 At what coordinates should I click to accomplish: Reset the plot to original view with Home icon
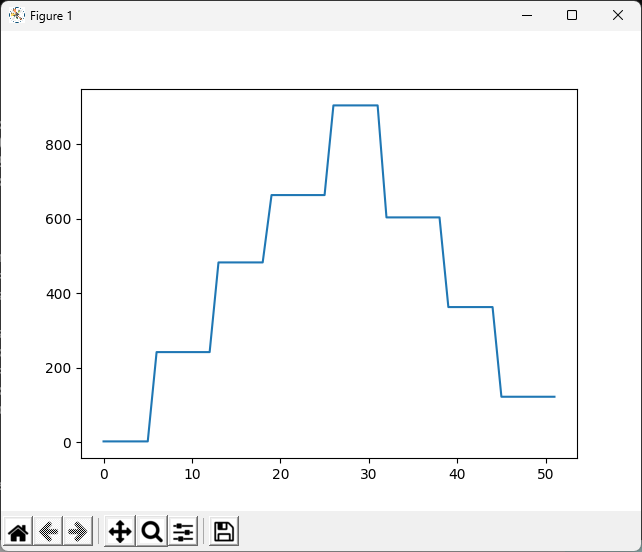[x=18, y=532]
